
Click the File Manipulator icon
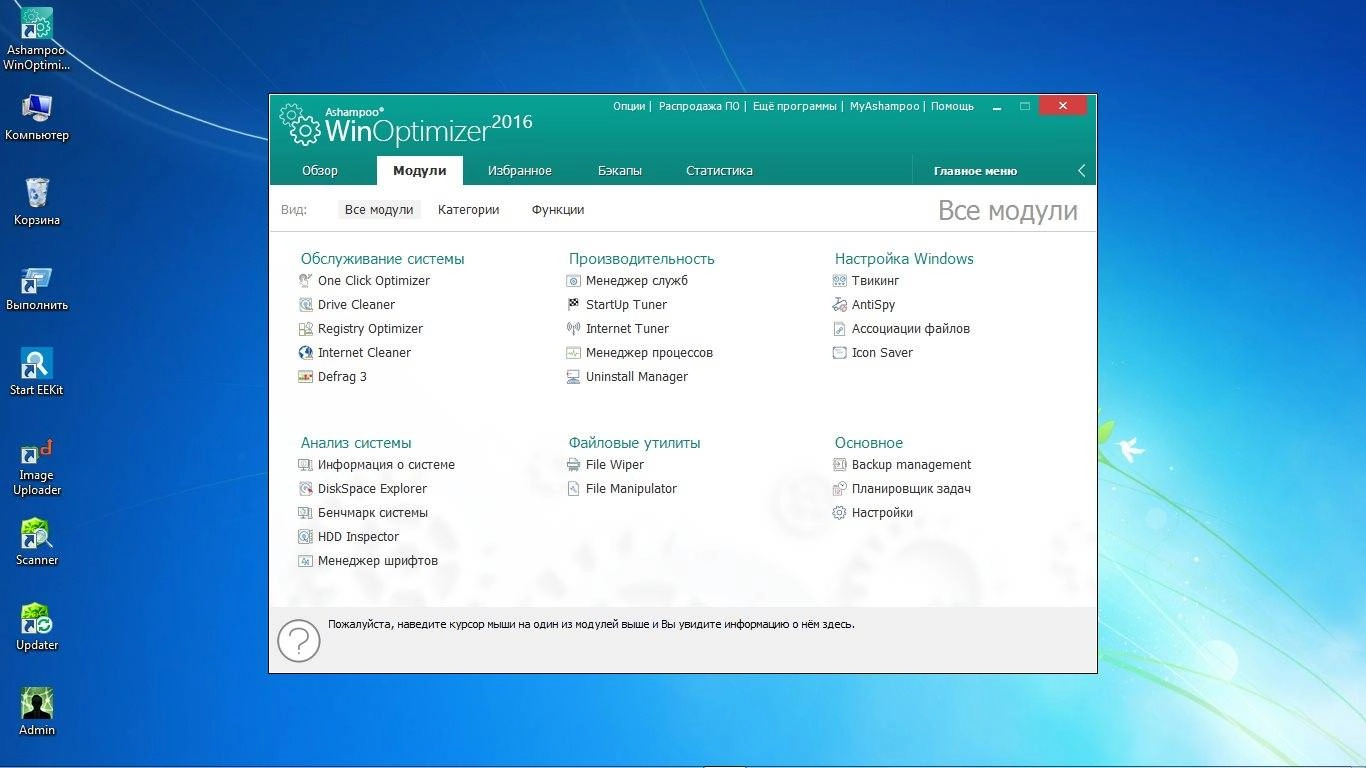pos(574,489)
